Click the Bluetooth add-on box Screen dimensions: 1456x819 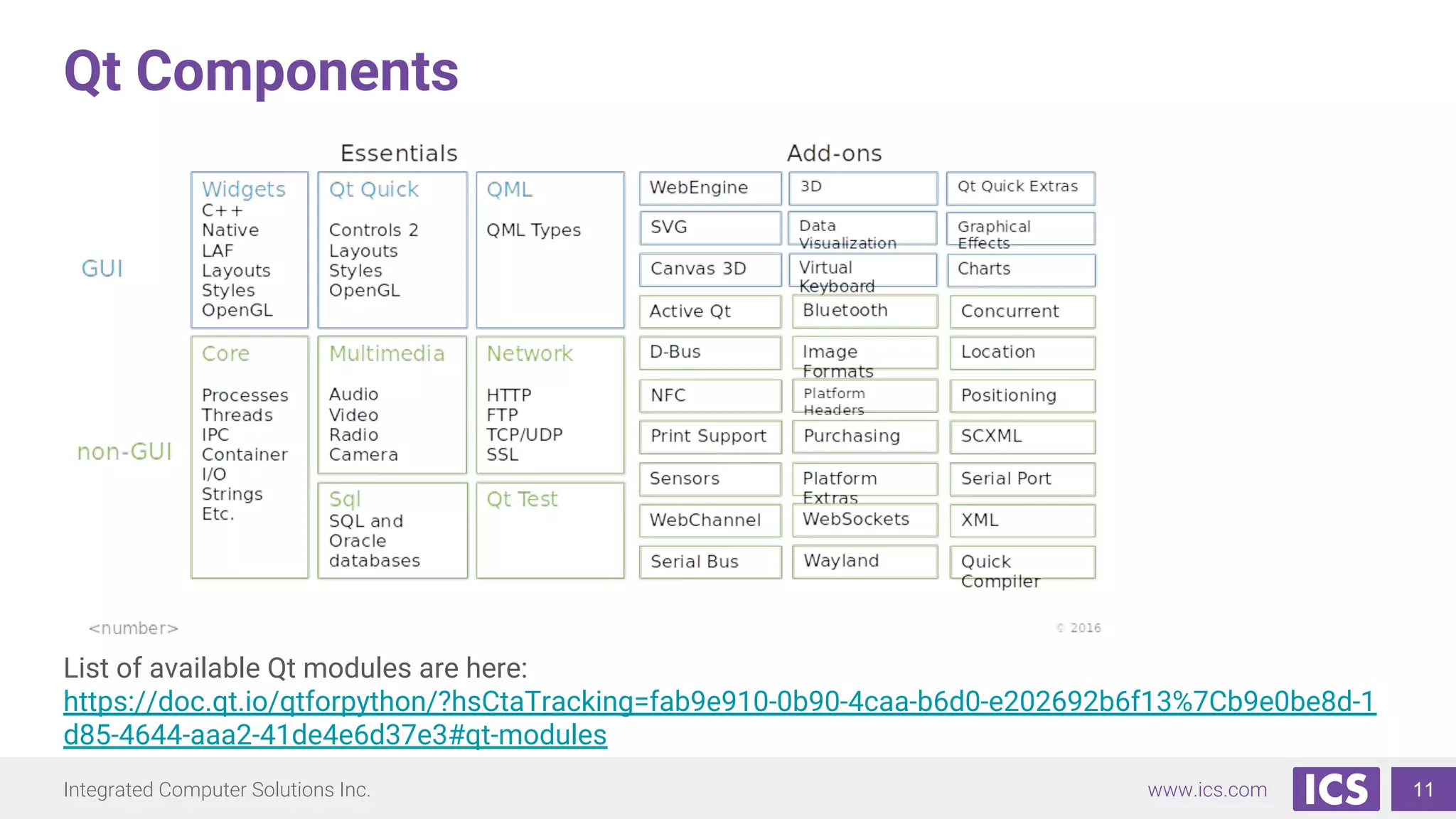(864, 311)
